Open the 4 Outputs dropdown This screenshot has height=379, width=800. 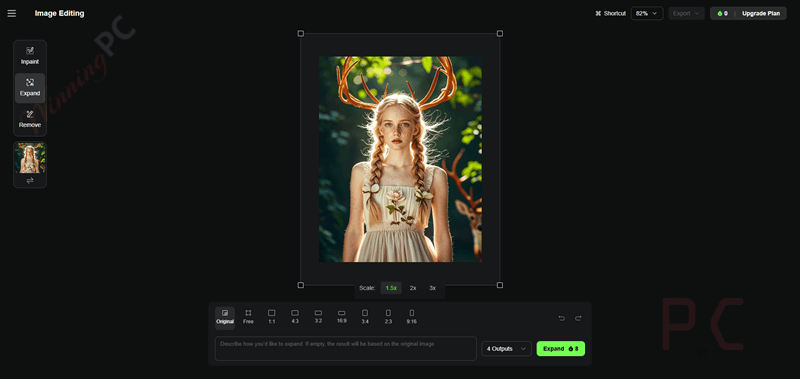tap(507, 348)
